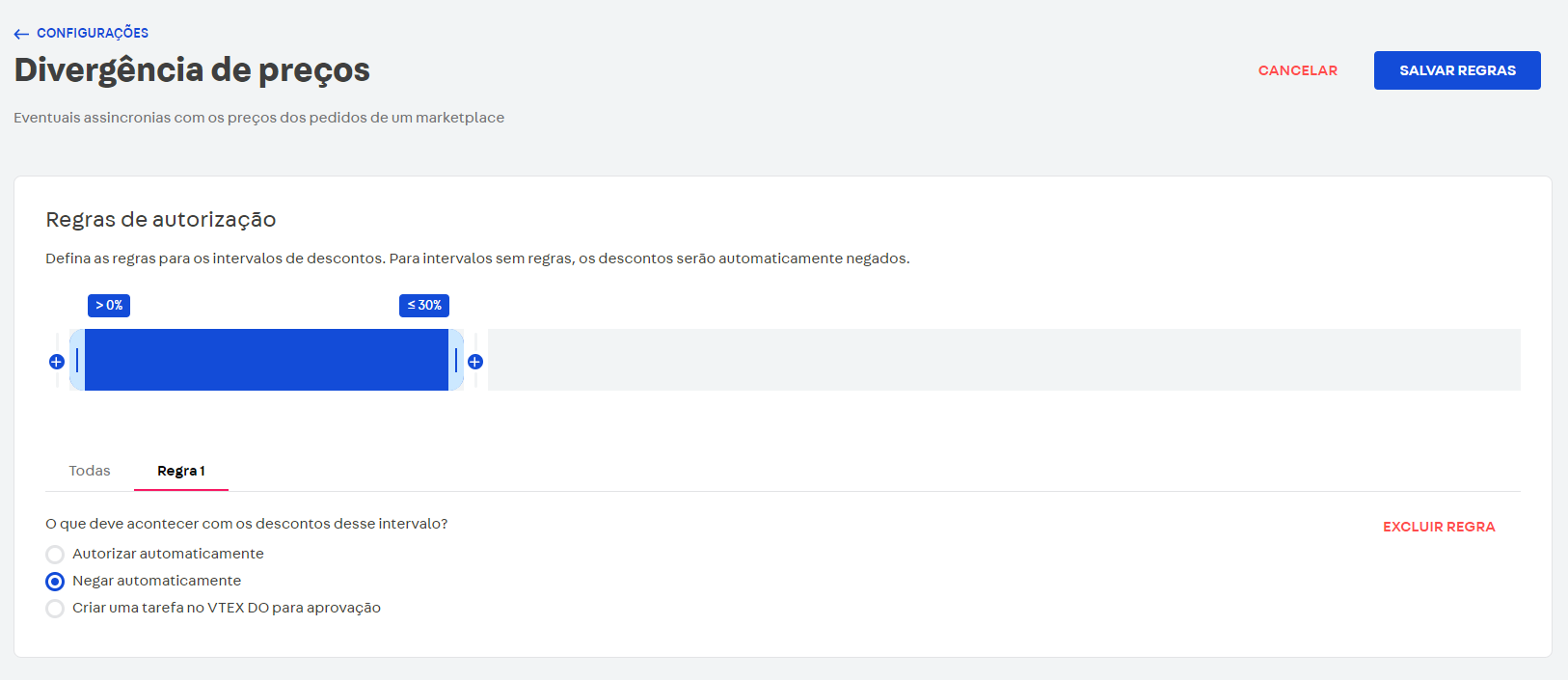Delete the rule with EXCLUIR REGRA
The image size is (1568, 680).
(1438, 527)
